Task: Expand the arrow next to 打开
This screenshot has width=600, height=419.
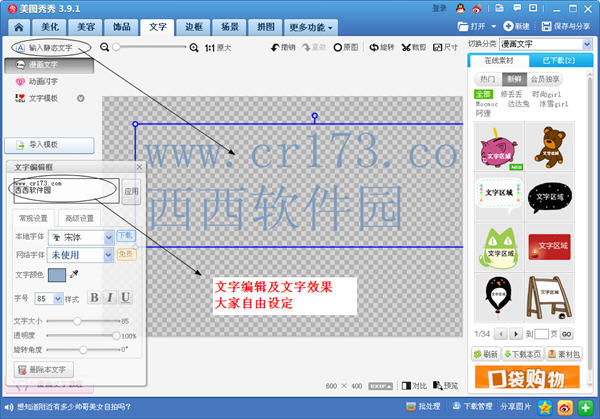Action: click(x=494, y=26)
